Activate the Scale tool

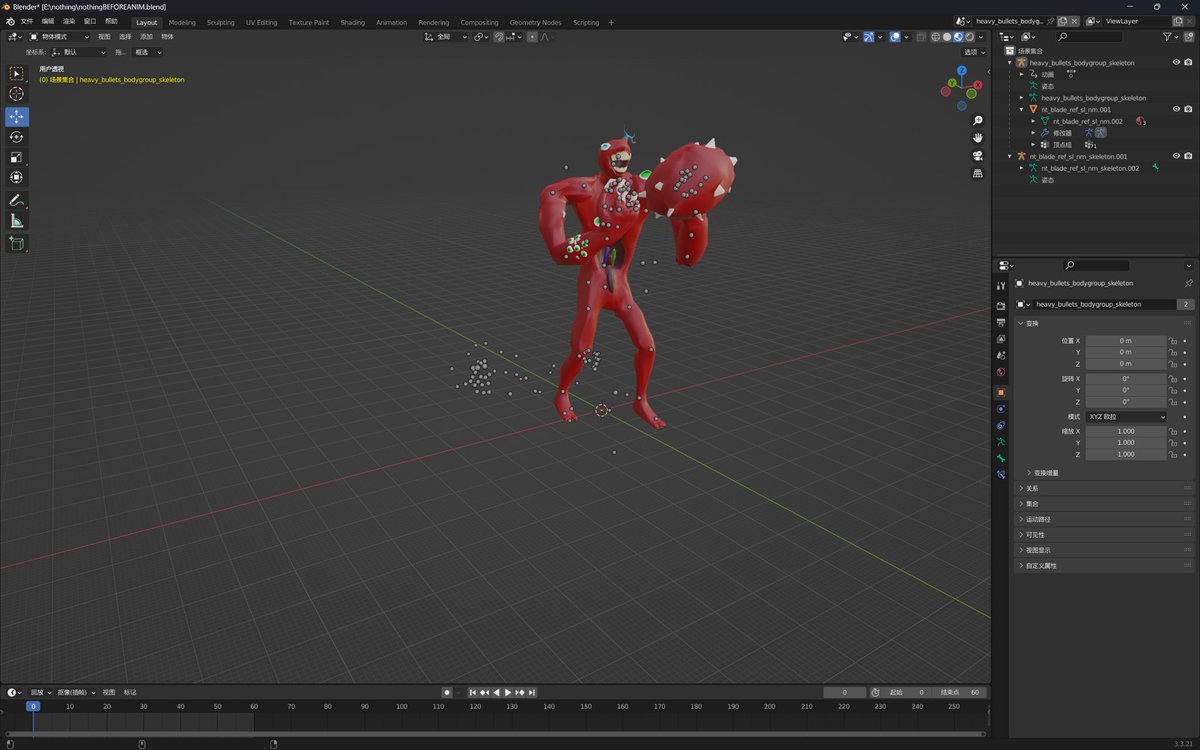(x=17, y=157)
